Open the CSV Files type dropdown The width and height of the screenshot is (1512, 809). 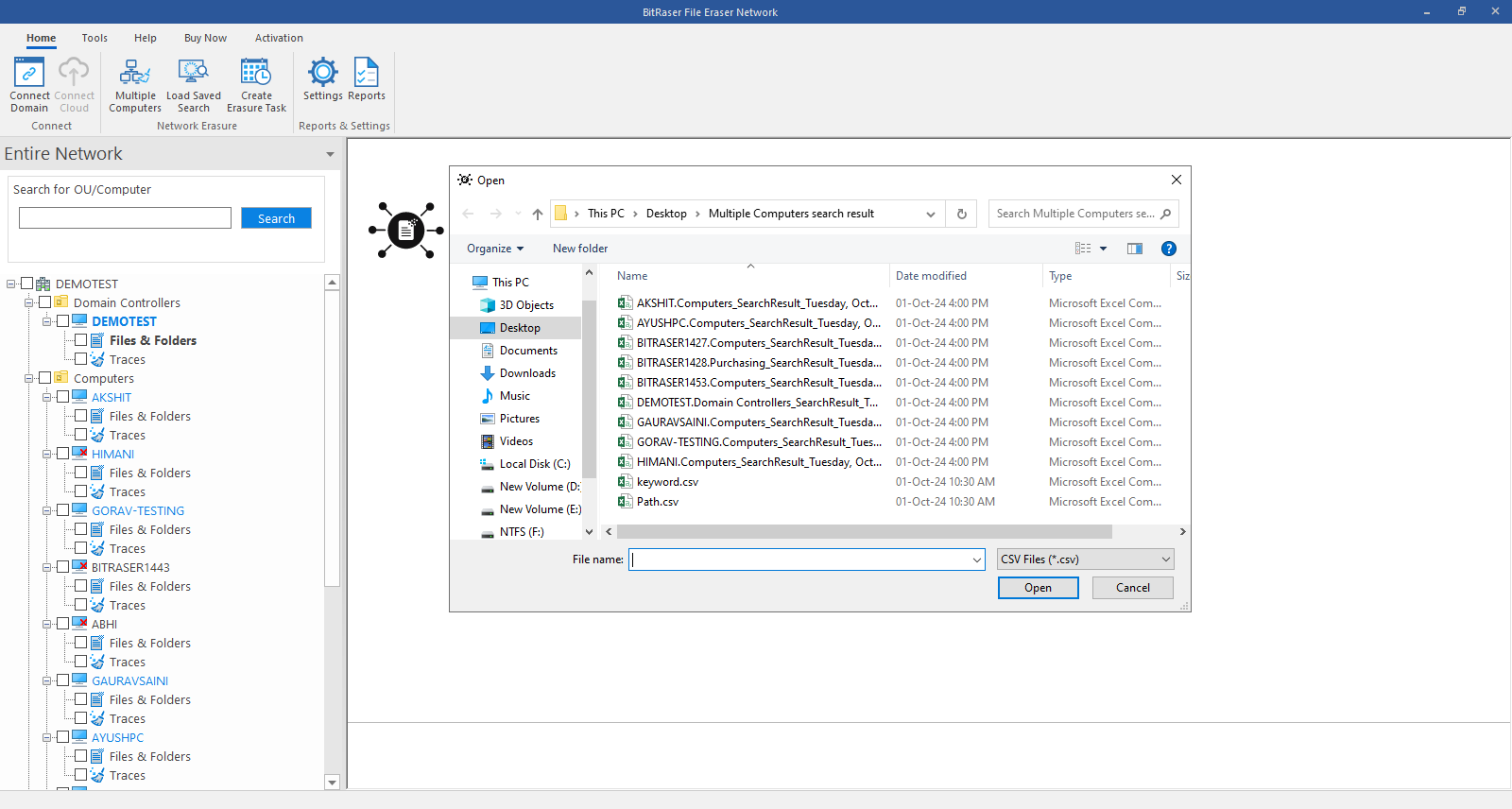point(1085,559)
